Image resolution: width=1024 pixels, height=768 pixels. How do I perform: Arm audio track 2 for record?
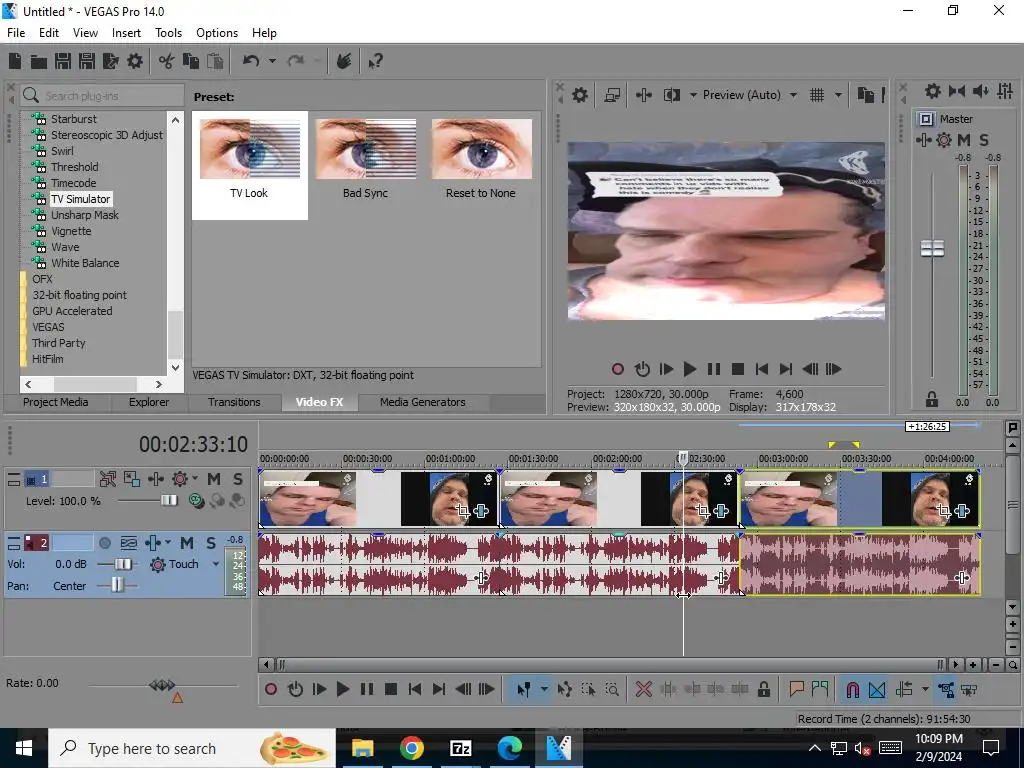(104, 543)
